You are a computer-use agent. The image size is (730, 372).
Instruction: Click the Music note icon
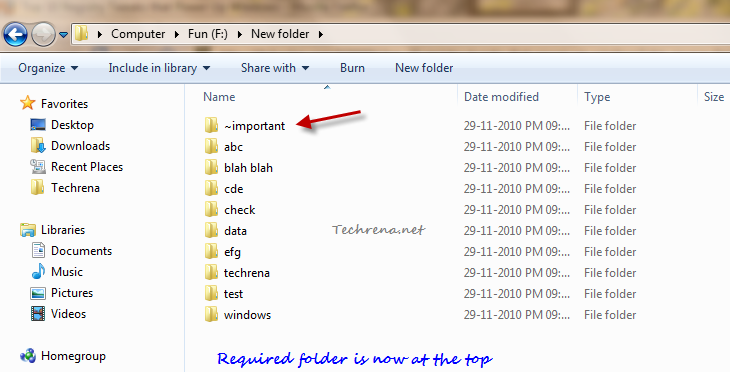[x=38, y=271]
